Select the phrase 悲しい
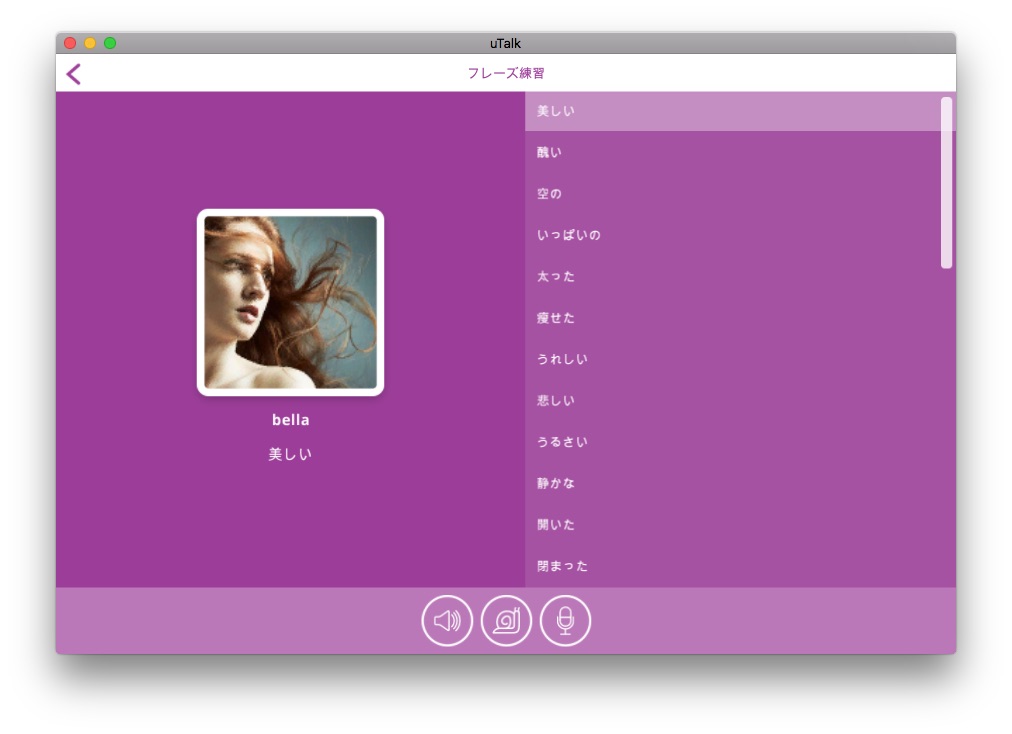 pos(556,401)
